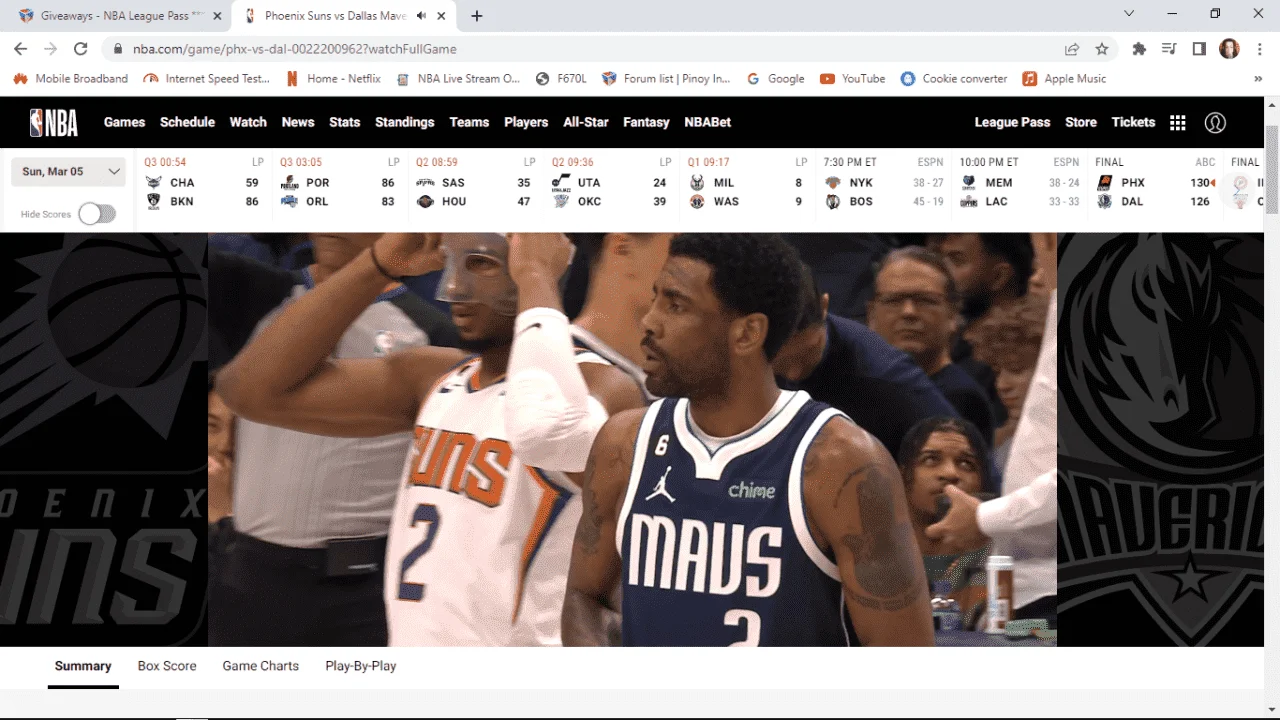The width and height of the screenshot is (1280, 720).
Task: Expand the Sun, Mar 05 date dropdown
Action: (x=68, y=171)
